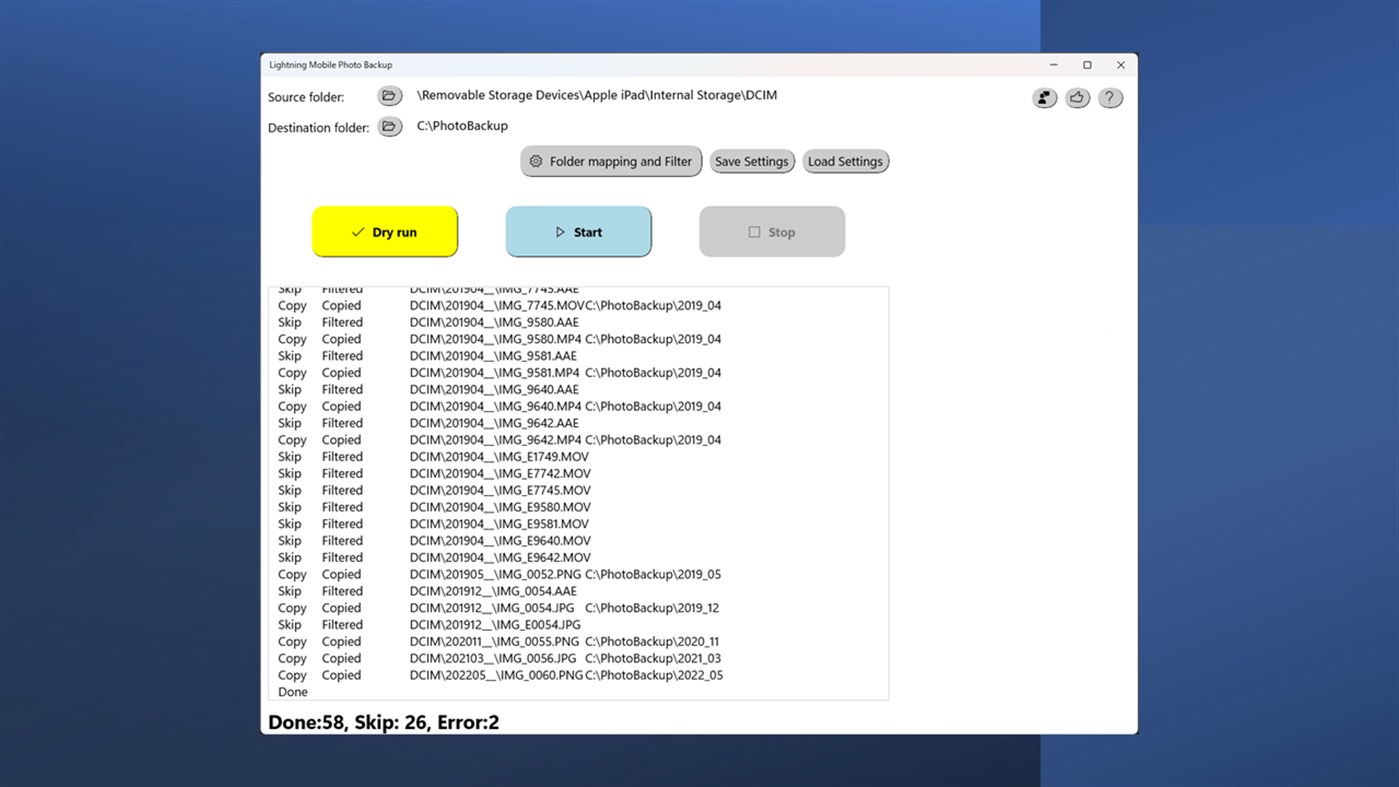
Task: Click the C:\PhotoBackup destination path text
Action: pyautogui.click(x=462, y=126)
